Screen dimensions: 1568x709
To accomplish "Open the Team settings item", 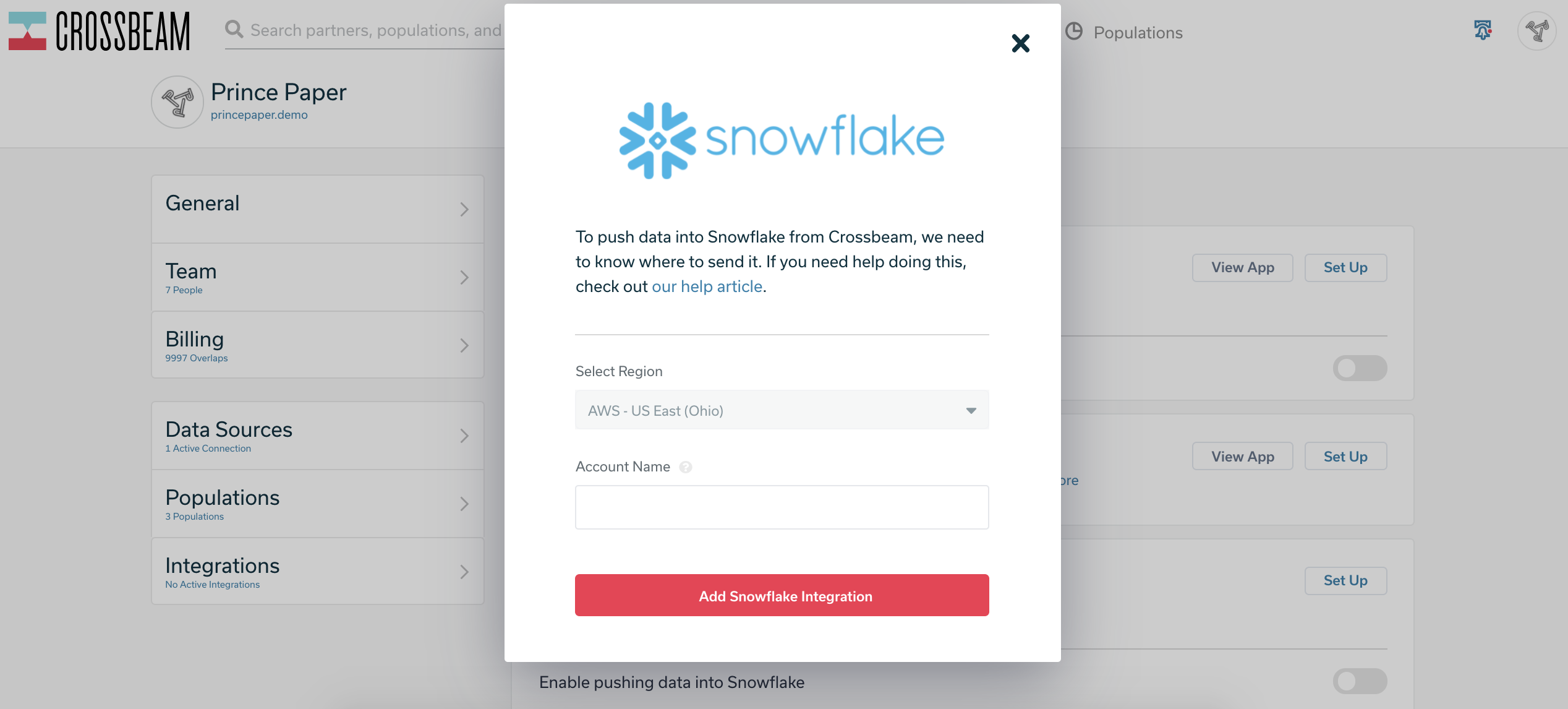I will [317, 277].
